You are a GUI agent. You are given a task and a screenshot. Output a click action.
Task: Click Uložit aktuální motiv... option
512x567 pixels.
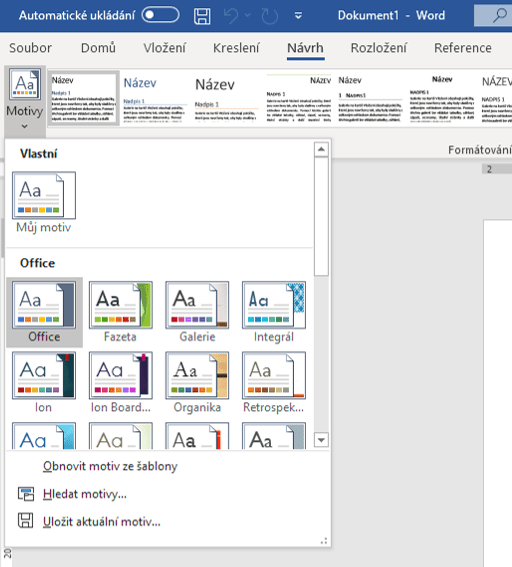point(102,522)
